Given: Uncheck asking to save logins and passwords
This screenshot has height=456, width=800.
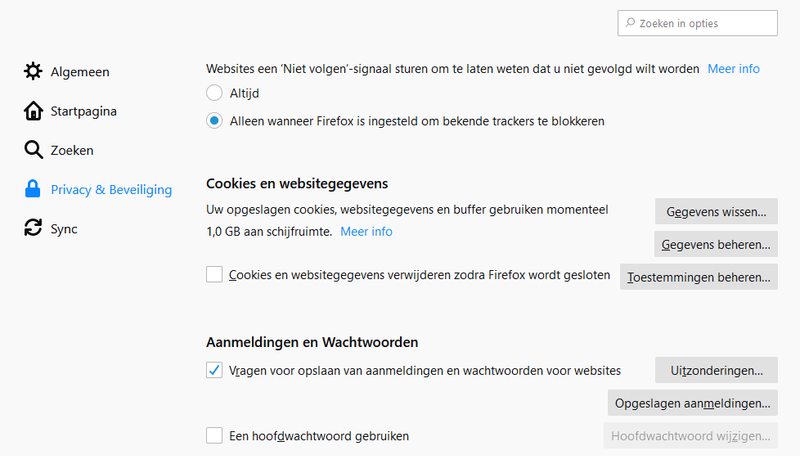Looking at the screenshot, I should pyautogui.click(x=214, y=370).
